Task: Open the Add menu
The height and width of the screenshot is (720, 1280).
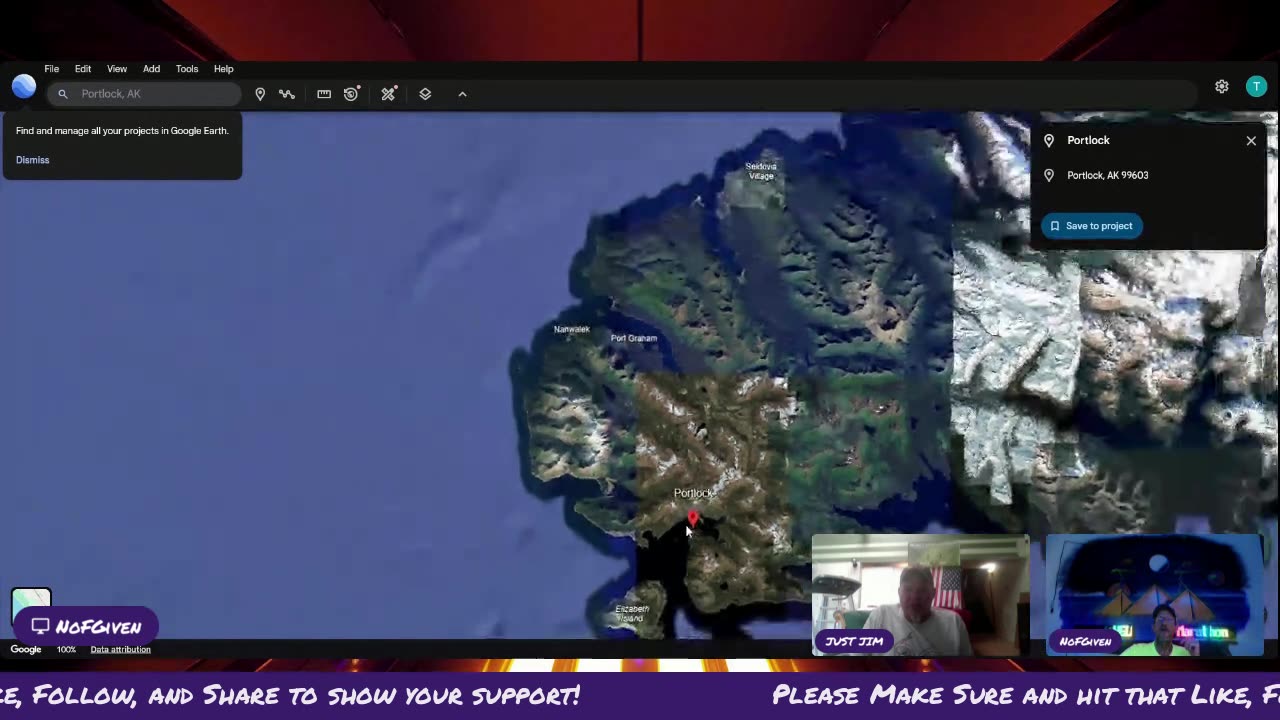Action: [151, 69]
